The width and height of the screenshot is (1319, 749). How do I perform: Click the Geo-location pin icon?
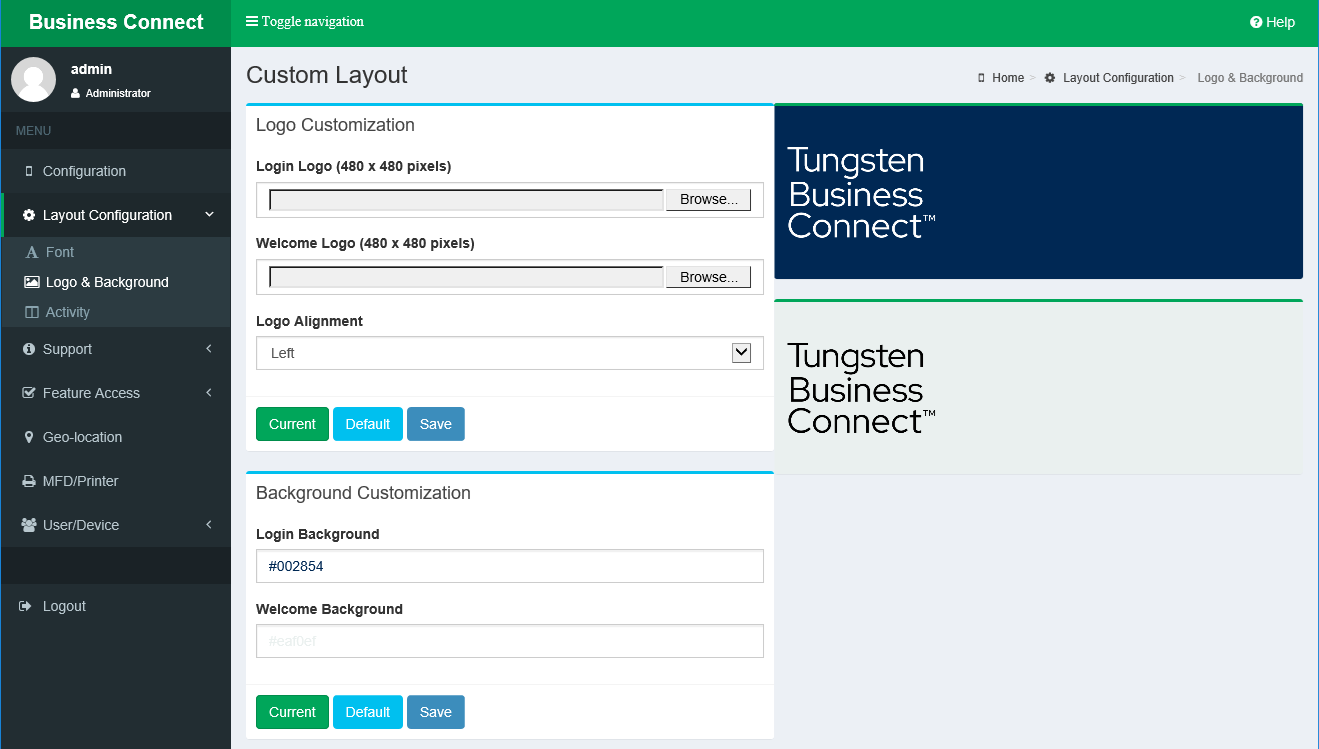[28, 437]
